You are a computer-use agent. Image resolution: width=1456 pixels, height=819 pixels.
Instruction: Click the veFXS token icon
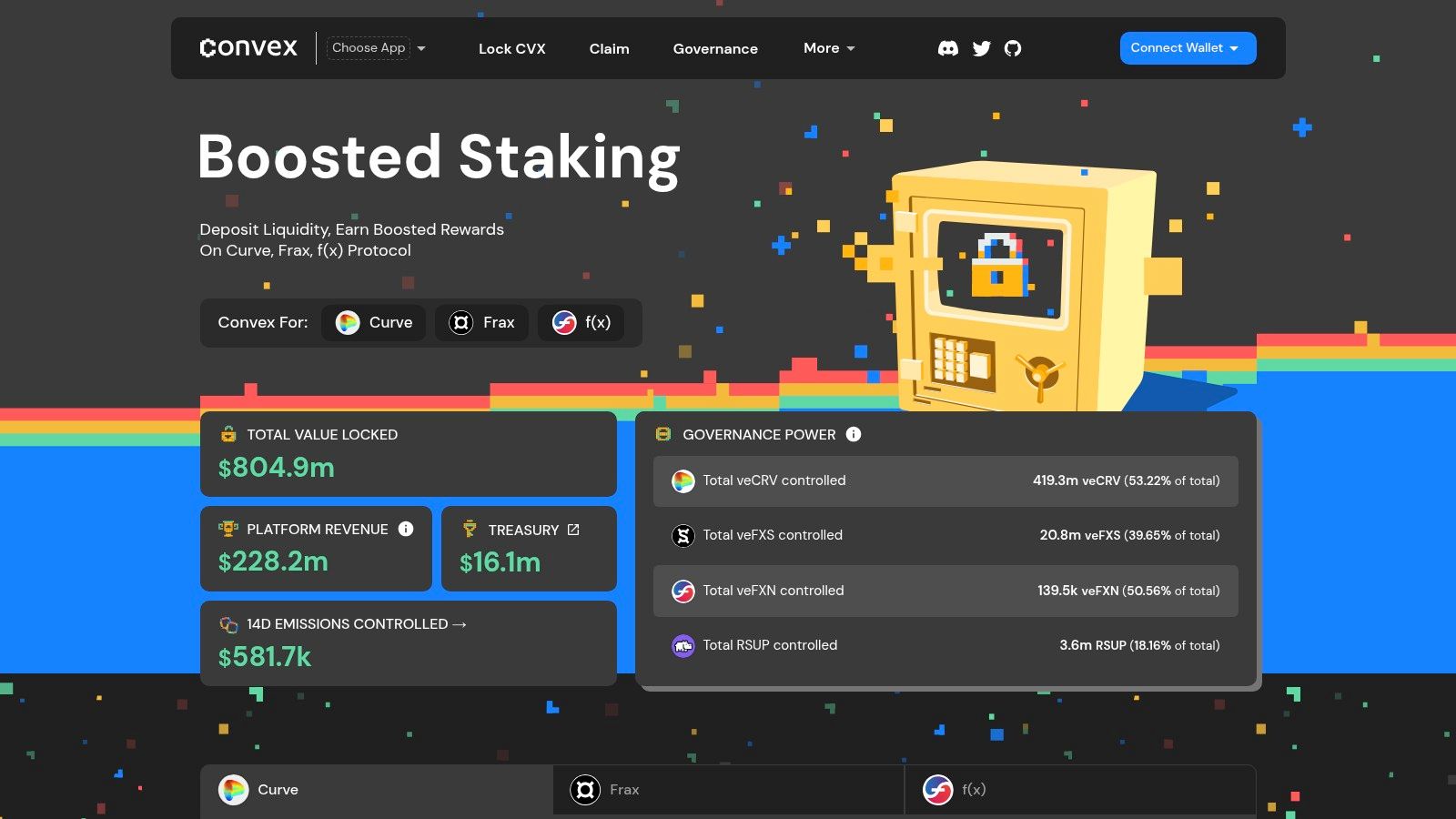coord(683,536)
